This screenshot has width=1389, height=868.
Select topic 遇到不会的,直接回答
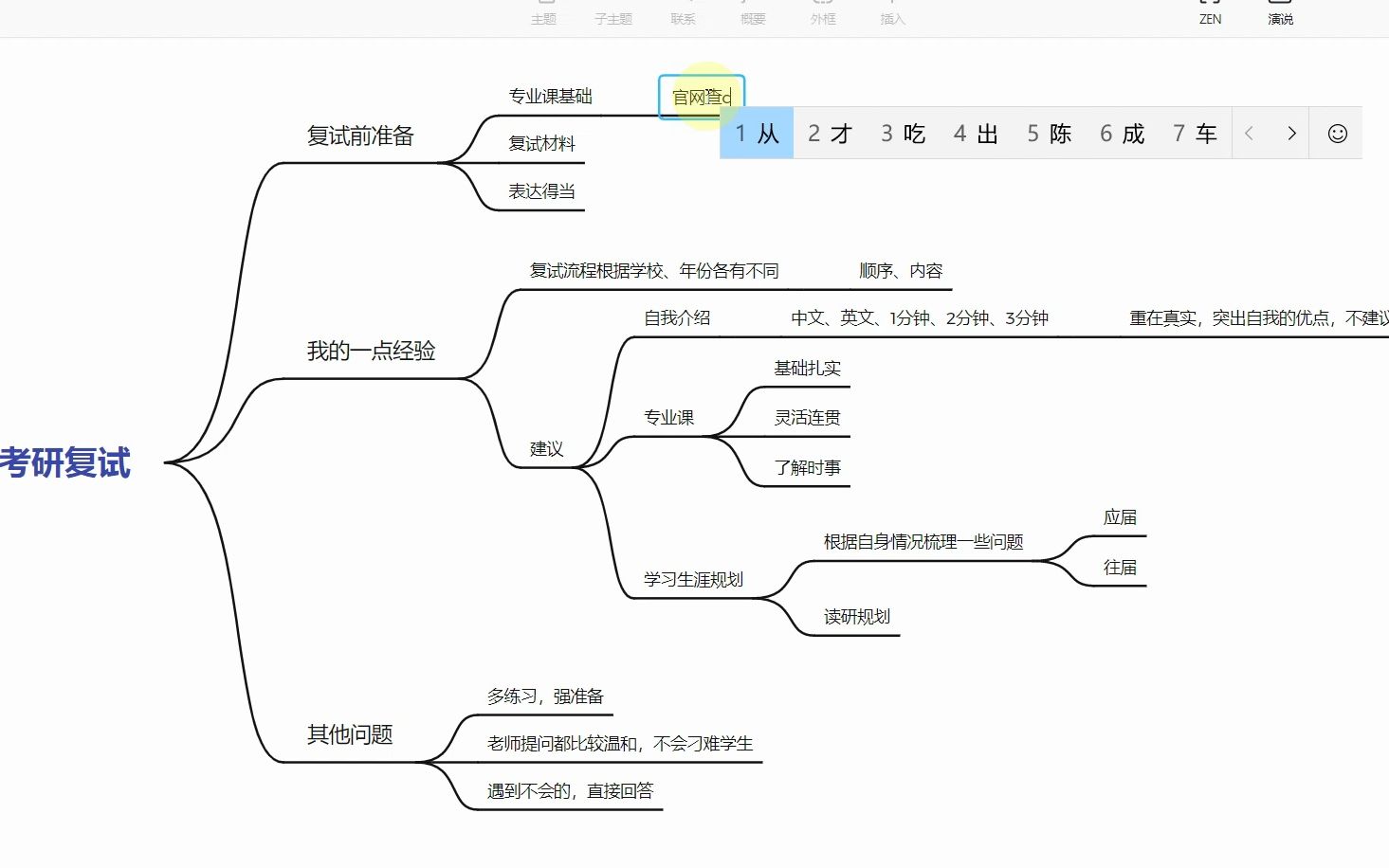pos(570,791)
